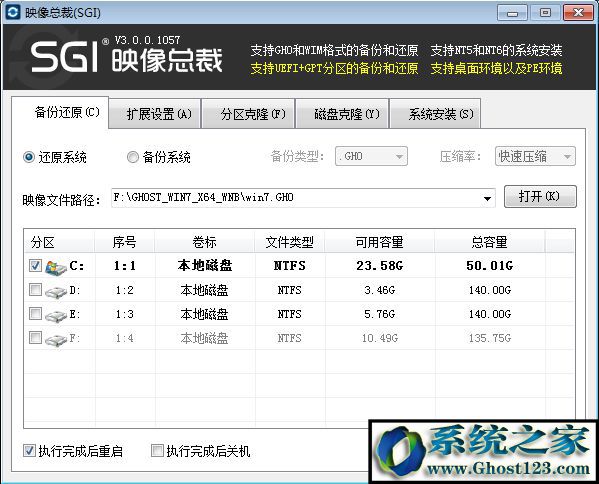Click NTFS in the F: row
The height and width of the screenshot is (484, 599).
point(290,338)
